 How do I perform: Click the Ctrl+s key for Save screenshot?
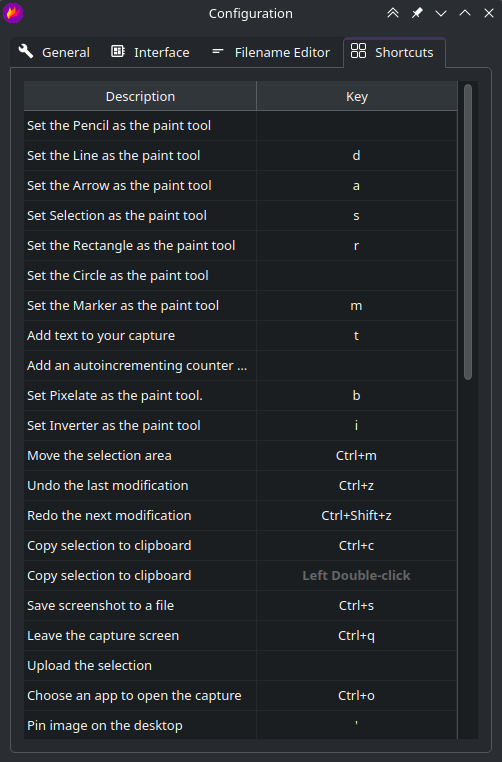click(357, 606)
